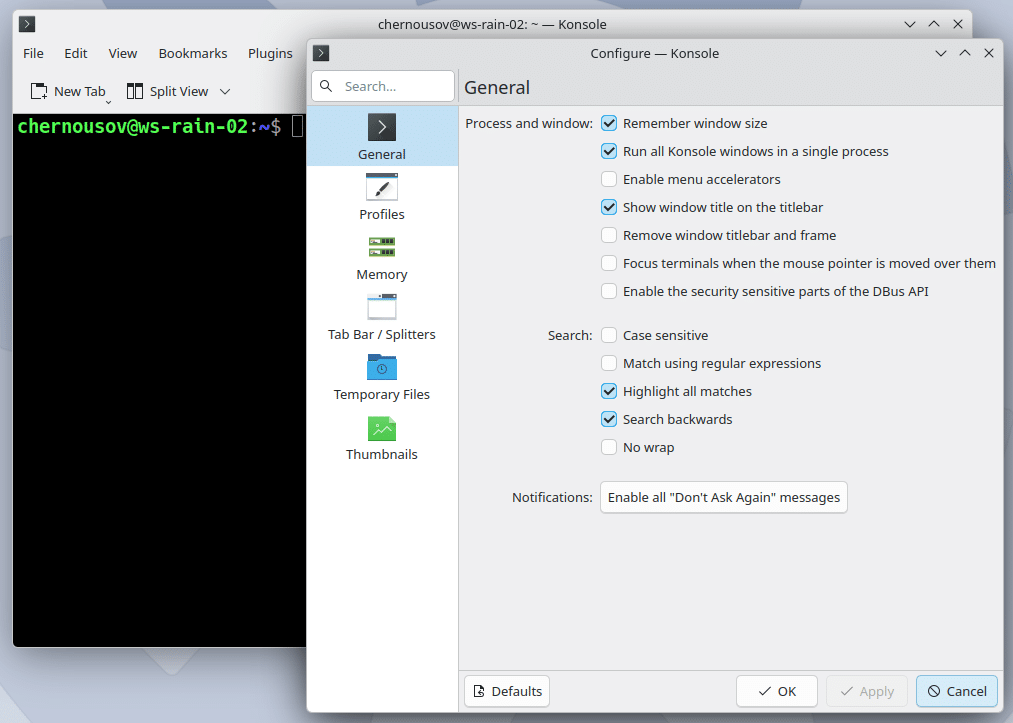Toggle Show window title on the titlebar
Image resolution: width=1013 pixels, height=723 pixels.
609,207
